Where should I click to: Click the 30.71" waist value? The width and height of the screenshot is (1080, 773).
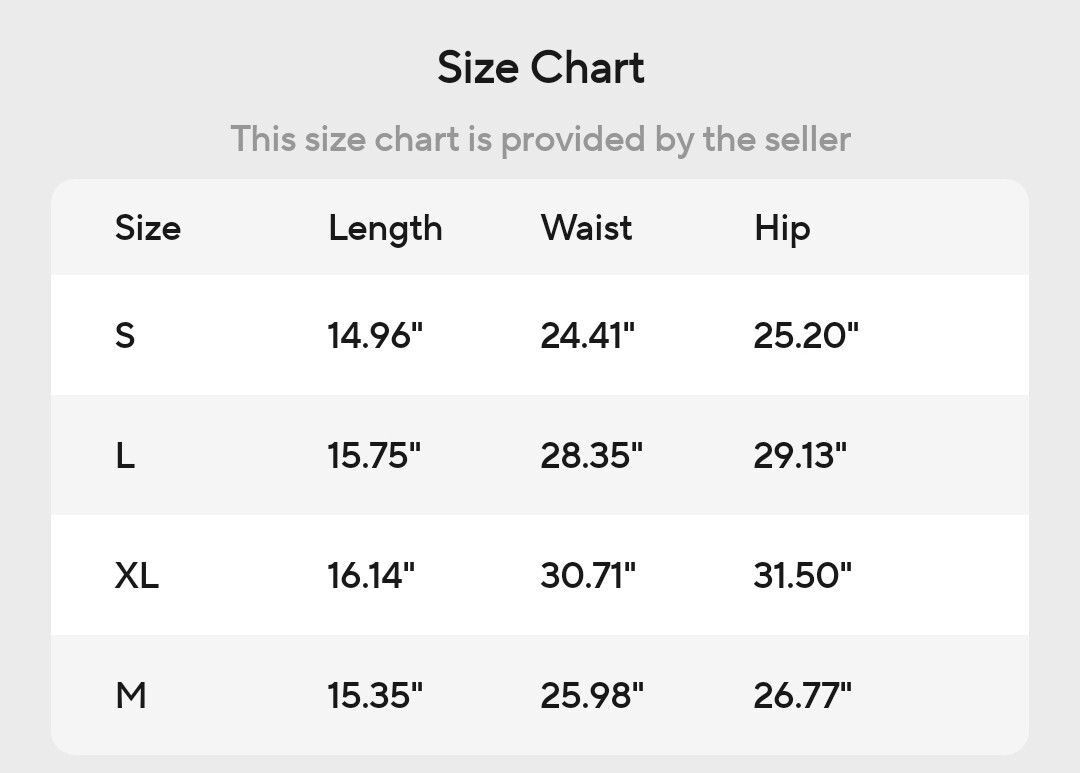pyautogui.click(x=588, y=575)
